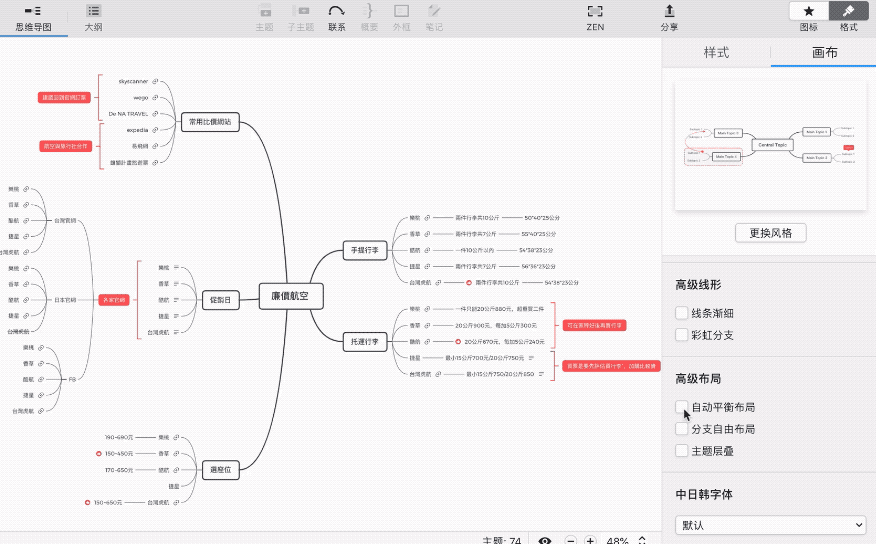Select the 50*40*23公分 subtopic
This screenshot has height=544, width=876.
pyautogui.click(x=542, y=218)
